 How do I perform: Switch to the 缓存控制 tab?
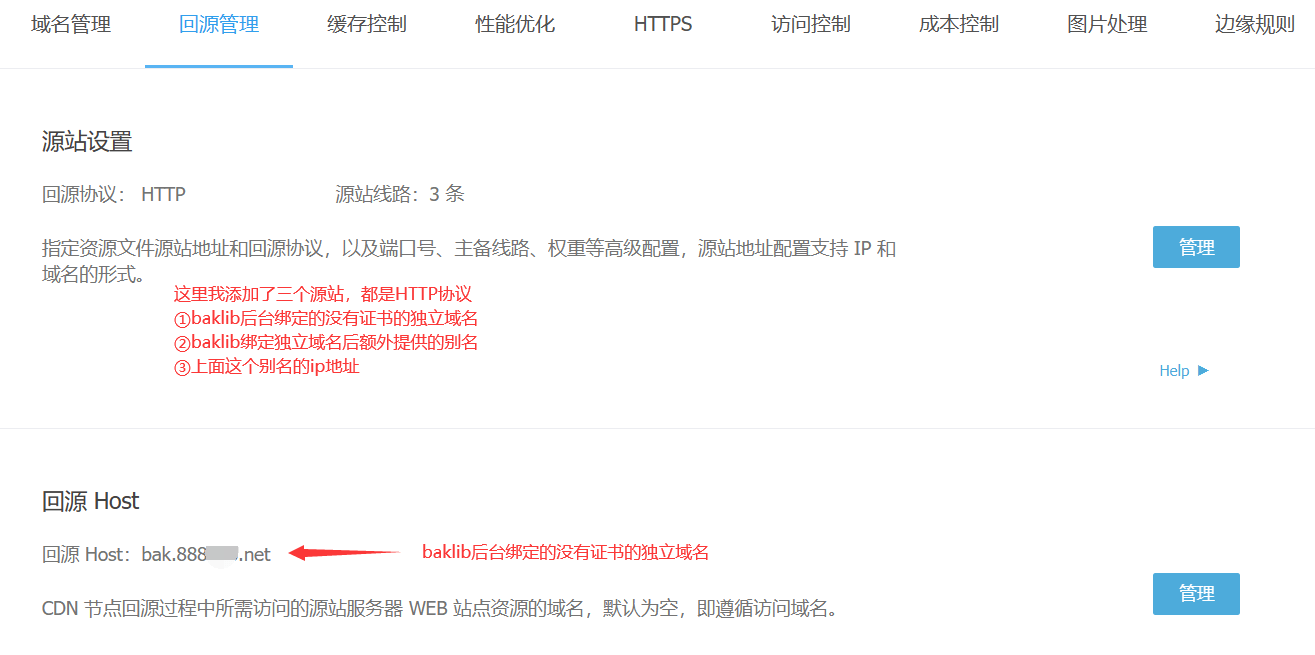[367, 25]
